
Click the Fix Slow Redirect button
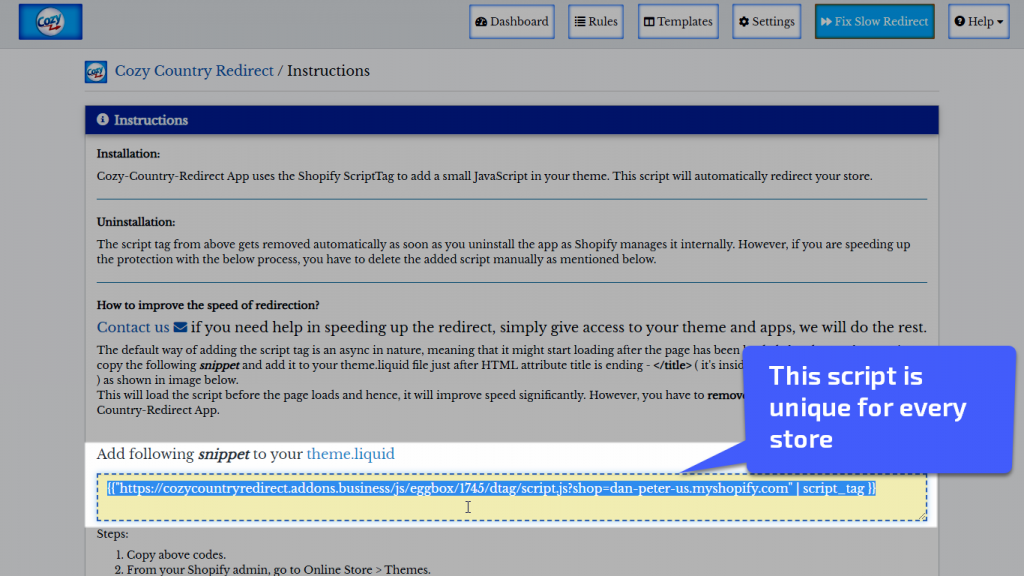(x=874, y=22)
